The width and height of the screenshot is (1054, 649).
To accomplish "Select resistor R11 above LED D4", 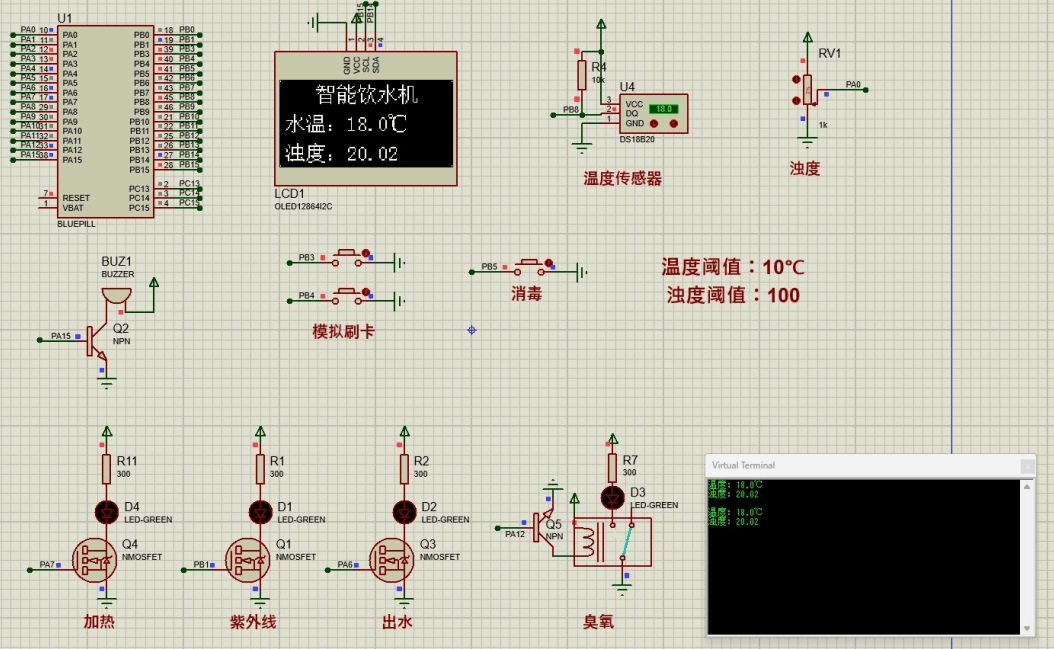I will (105, 467).
